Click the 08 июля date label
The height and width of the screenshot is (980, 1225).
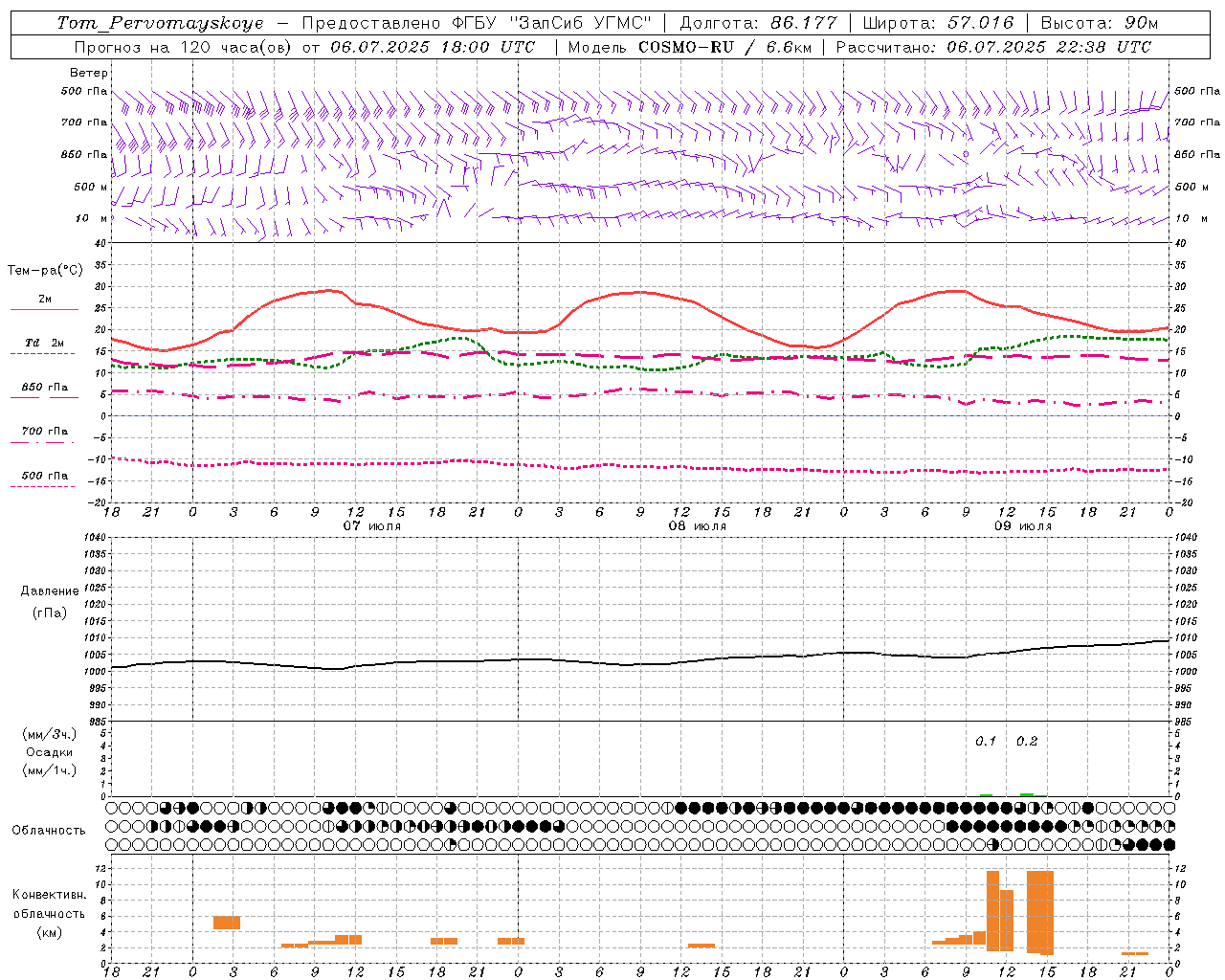point(698,526)
